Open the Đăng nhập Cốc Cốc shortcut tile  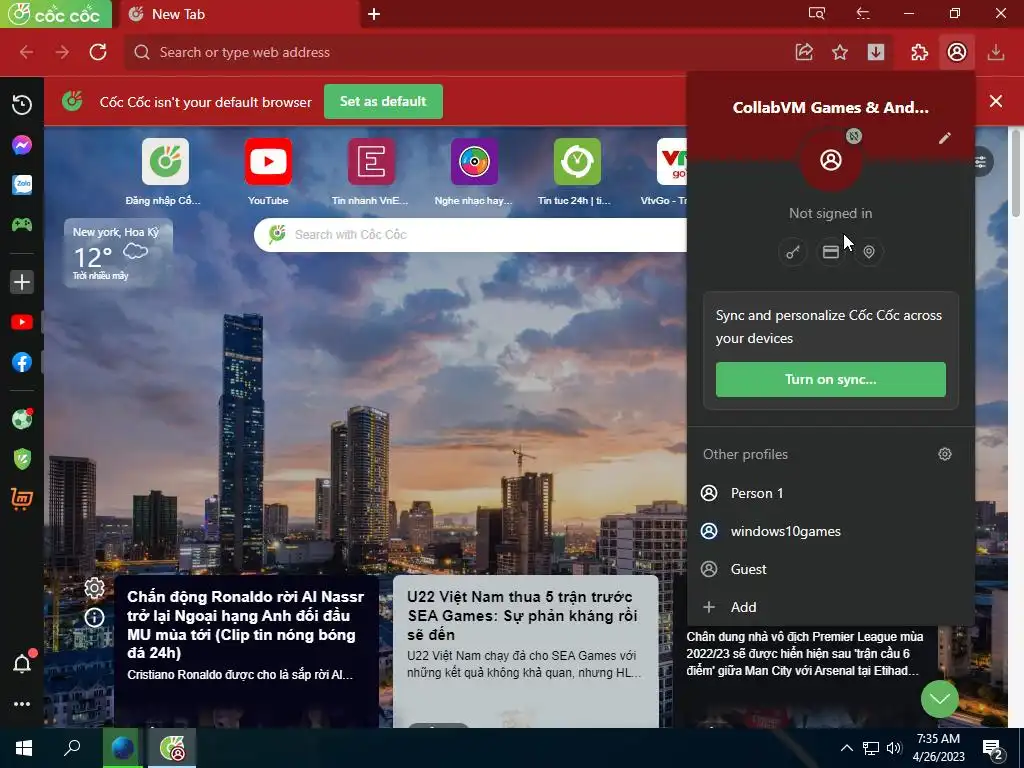pyautogui.click(x=165, y=172)
